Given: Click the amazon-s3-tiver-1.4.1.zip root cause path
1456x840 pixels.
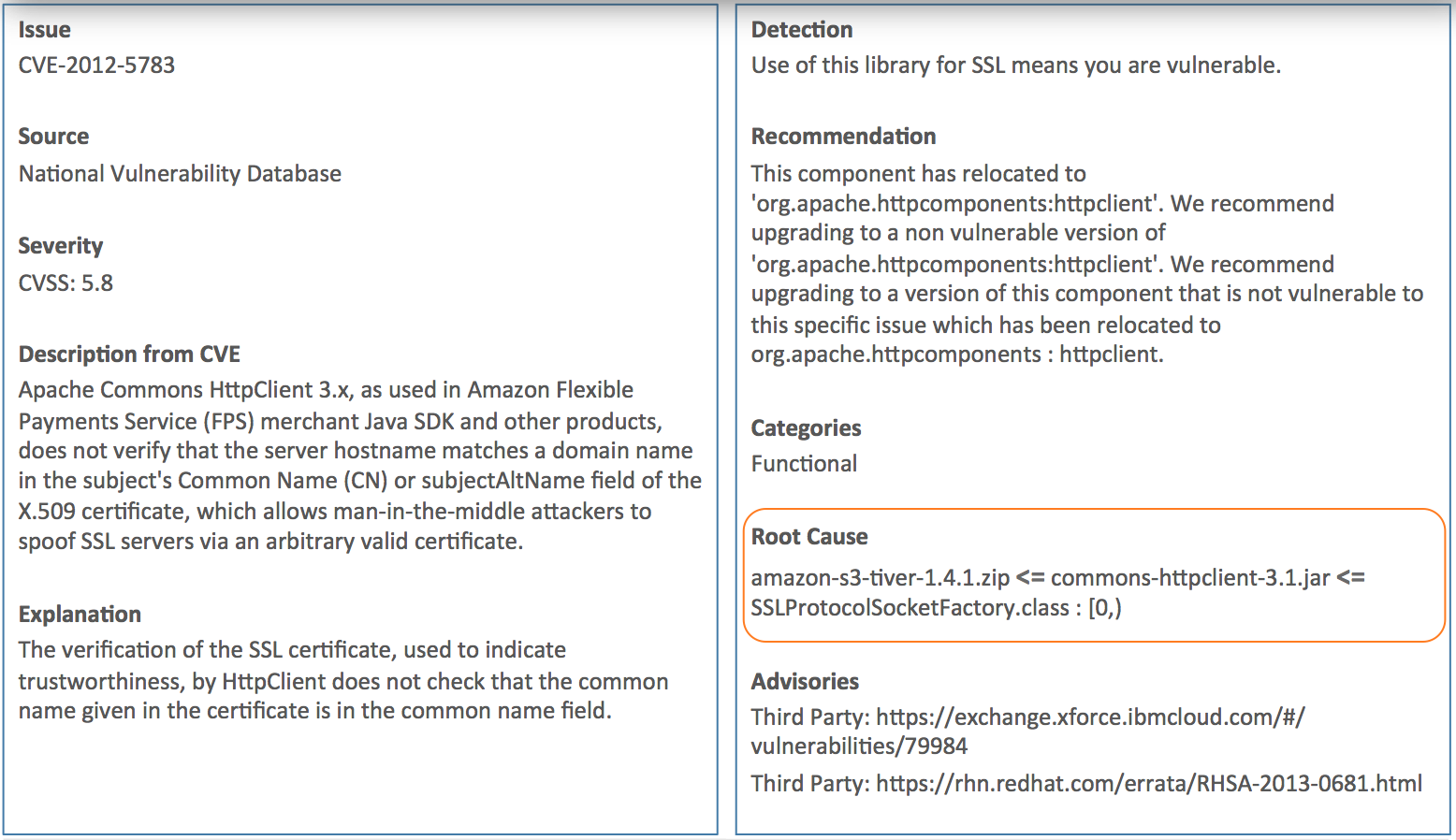Looking at the screenshot, I should coord(1058,593).
